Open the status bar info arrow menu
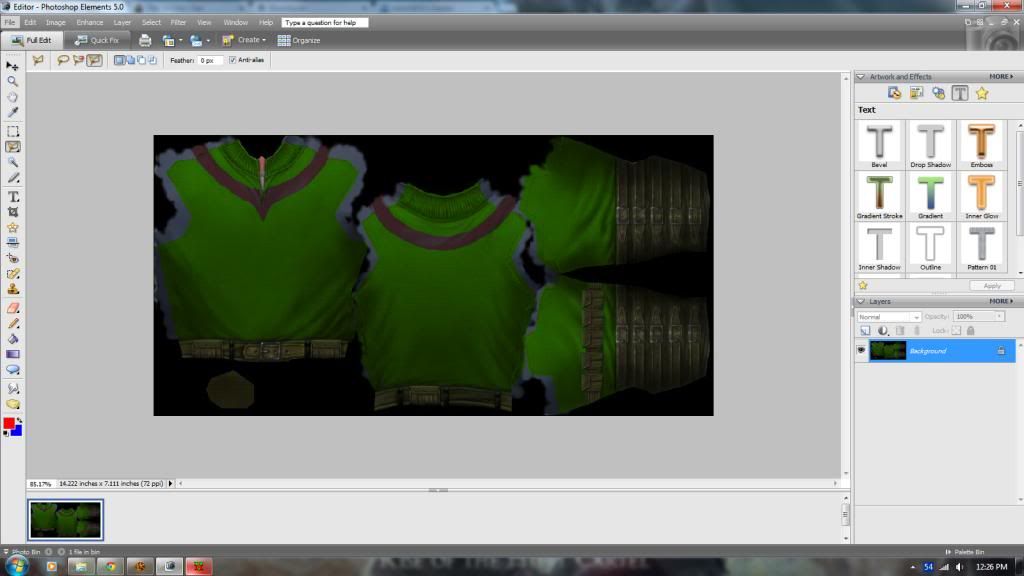This screenshot has width=1024, height=576. click(170, 484)
